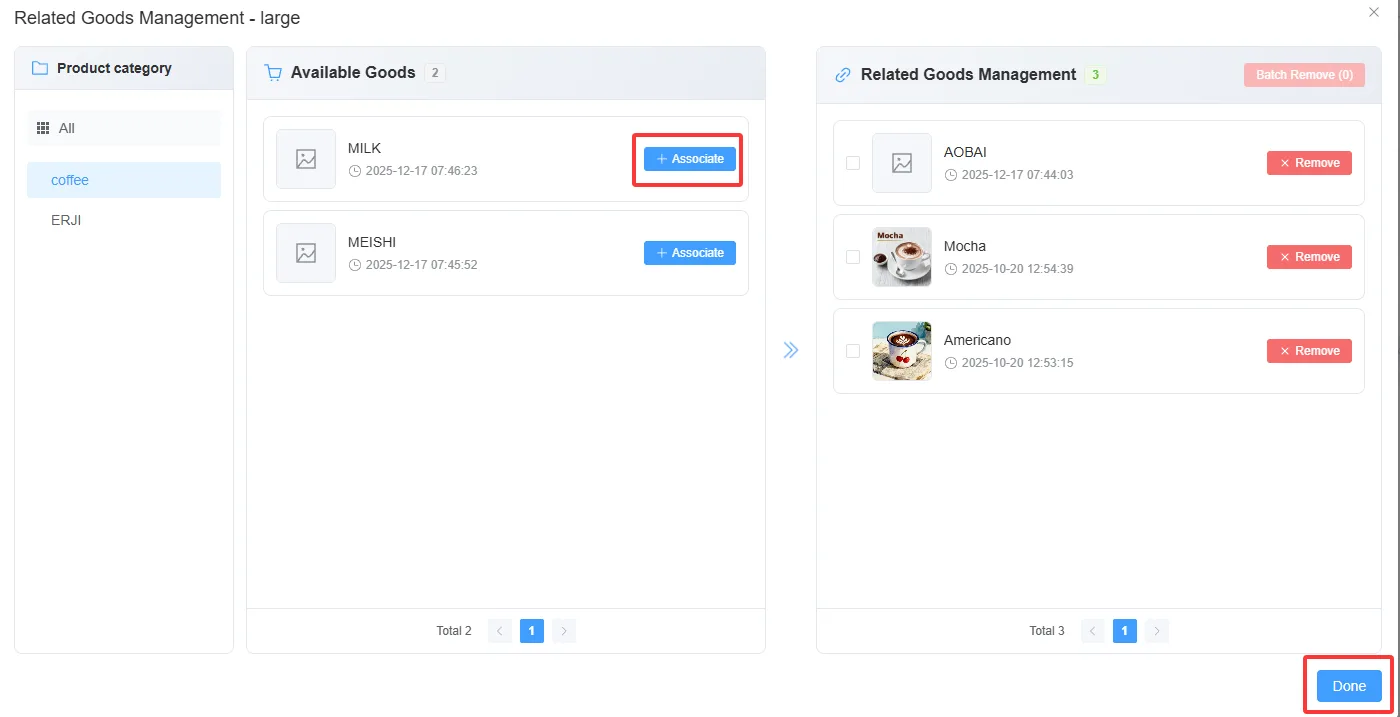The image size is (1400, 717).
Task: Click the MEISHI placeholder image
Action: pos(306,253)
